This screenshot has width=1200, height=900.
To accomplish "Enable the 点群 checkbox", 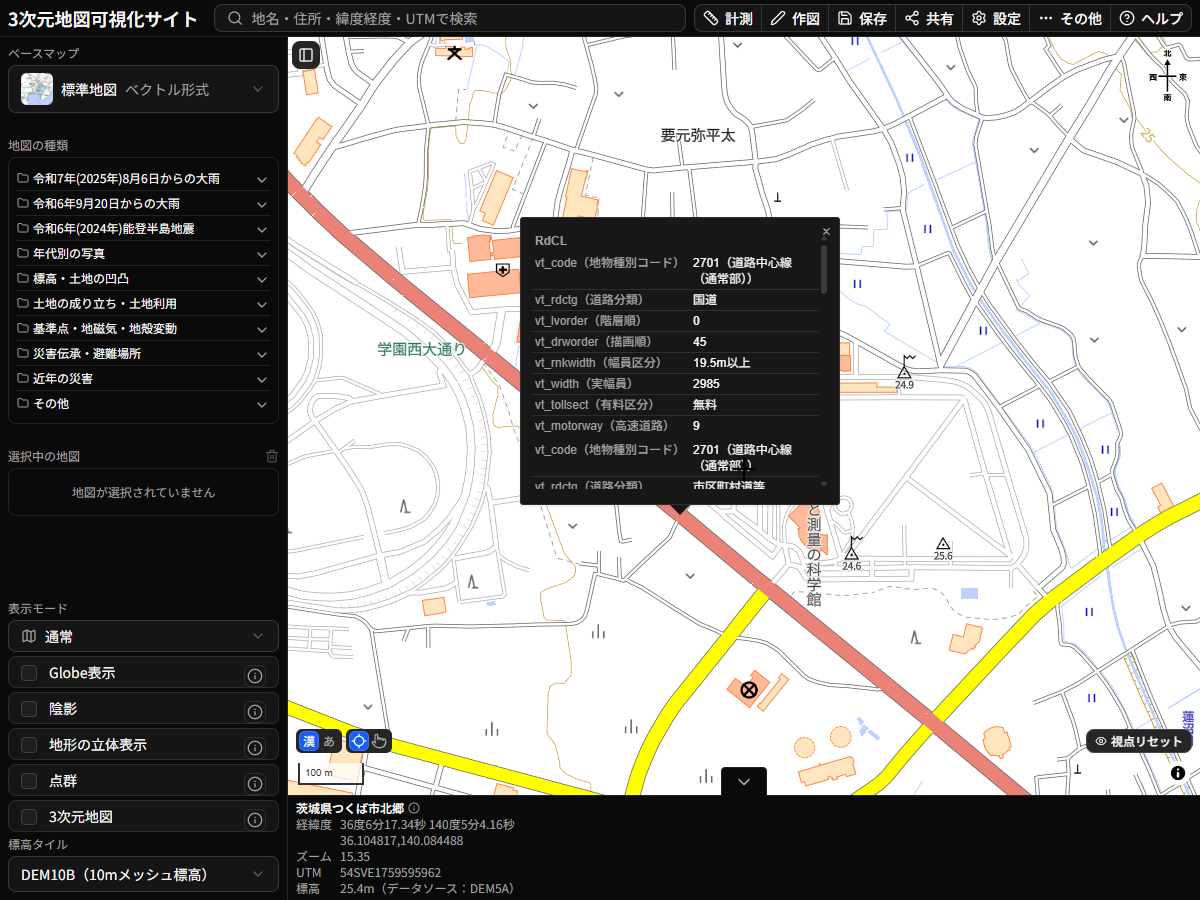I will (29, 781).
